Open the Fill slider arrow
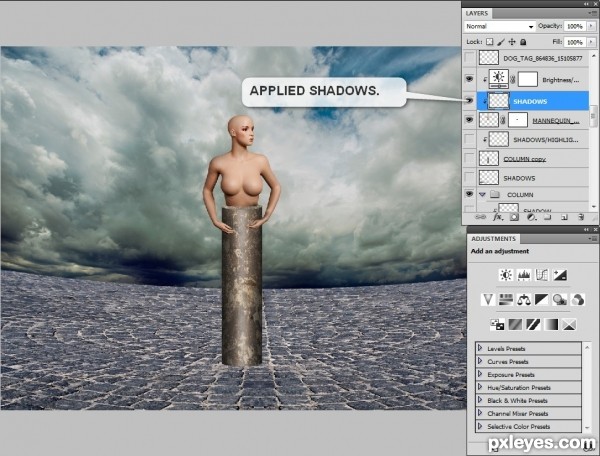This screenshot has height=456, width=600. pos(592,42)
